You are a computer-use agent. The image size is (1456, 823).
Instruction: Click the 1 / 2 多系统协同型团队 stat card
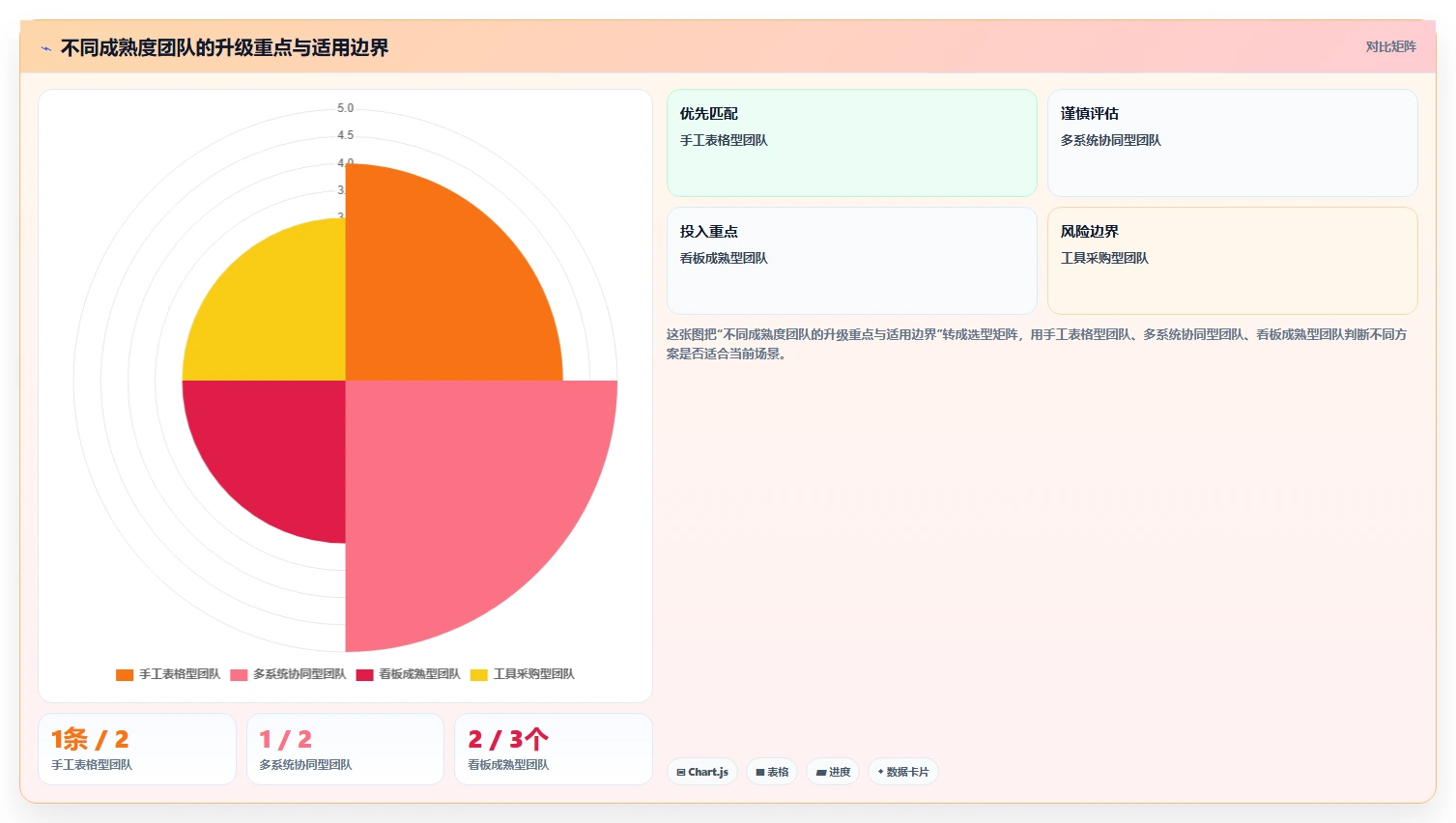[x=345, y=750]
